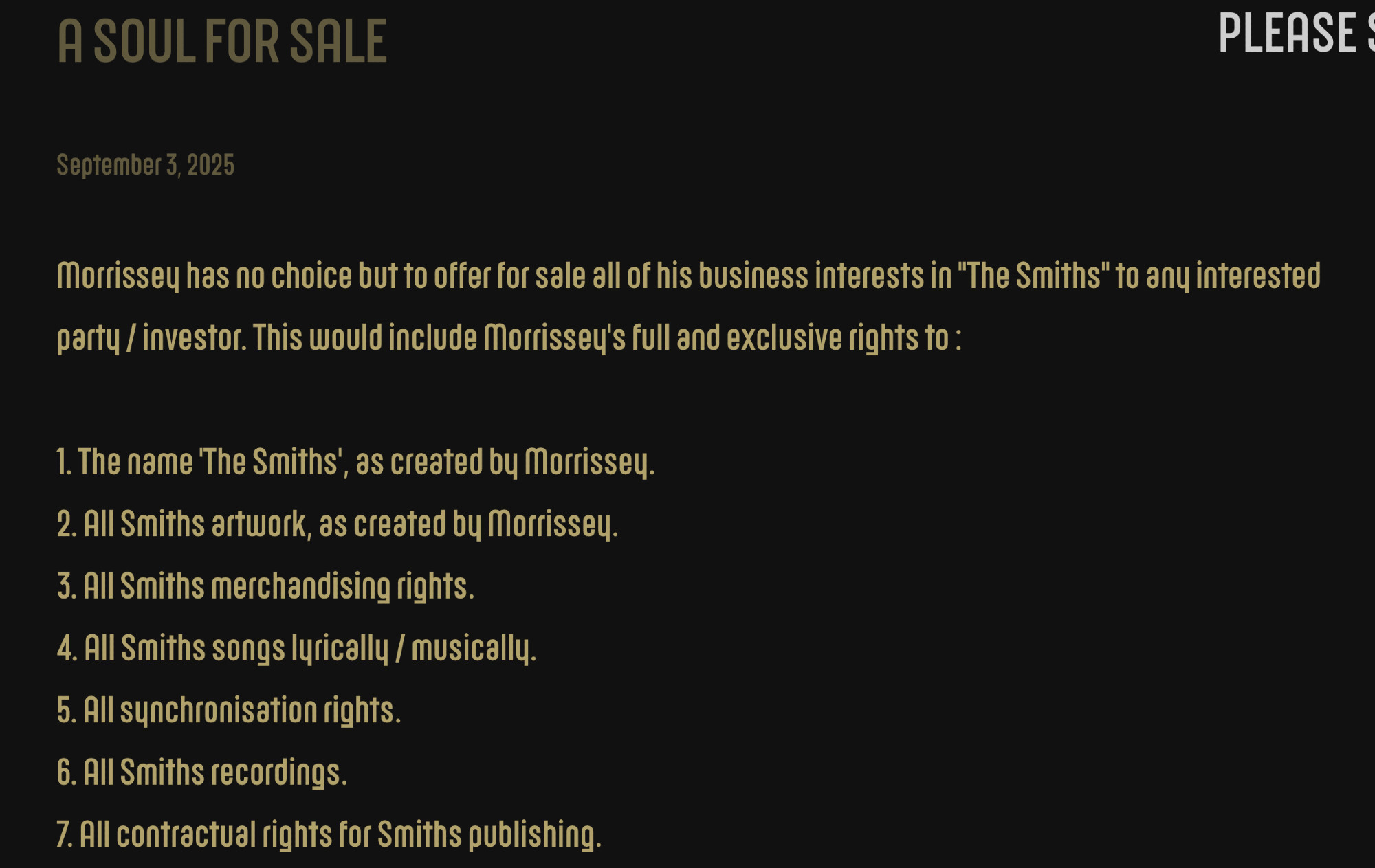
Task: Click the opening paragraph starting 'Morrissey has no choice'
Action: [688, 307]
